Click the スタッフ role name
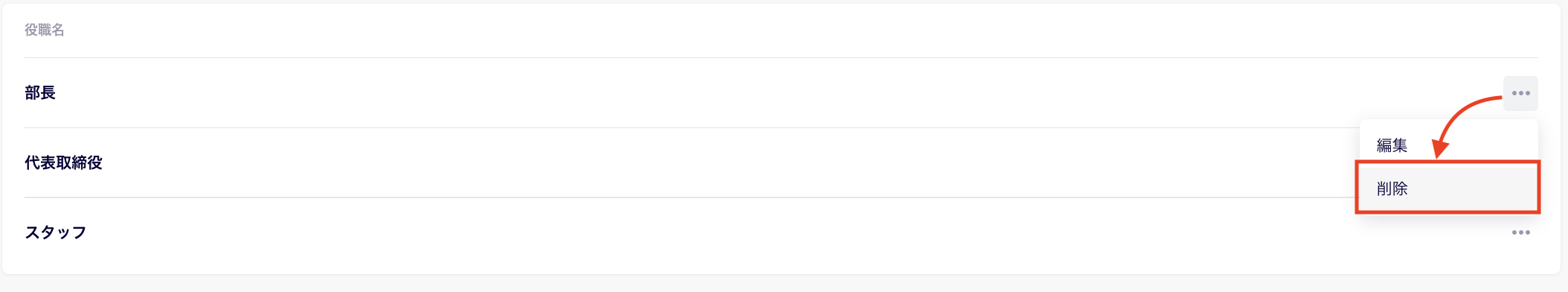Screen dimensions: 1568x292 click(56, 232)
